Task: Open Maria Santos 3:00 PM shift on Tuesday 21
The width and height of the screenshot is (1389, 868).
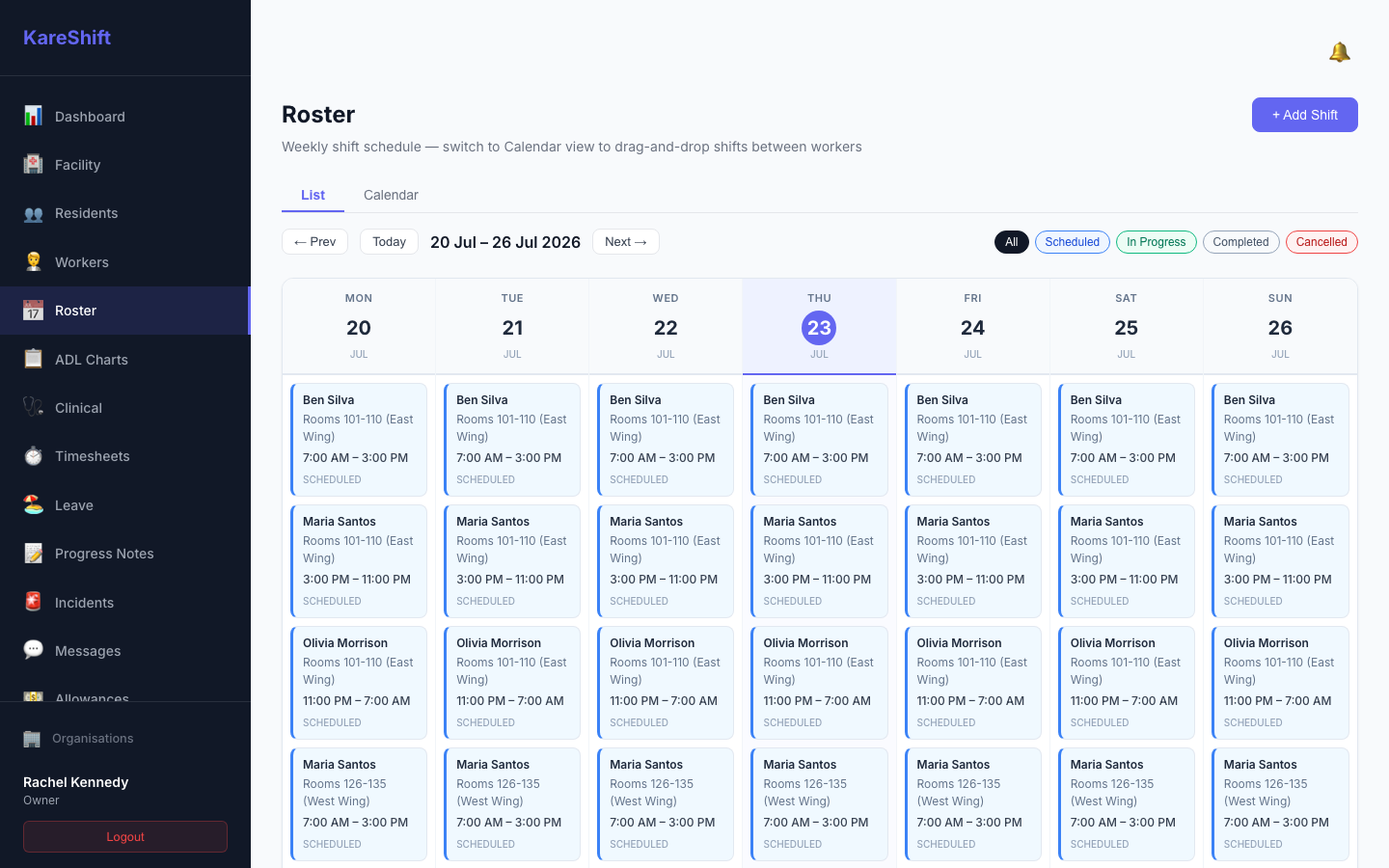Action: point(512,561)
